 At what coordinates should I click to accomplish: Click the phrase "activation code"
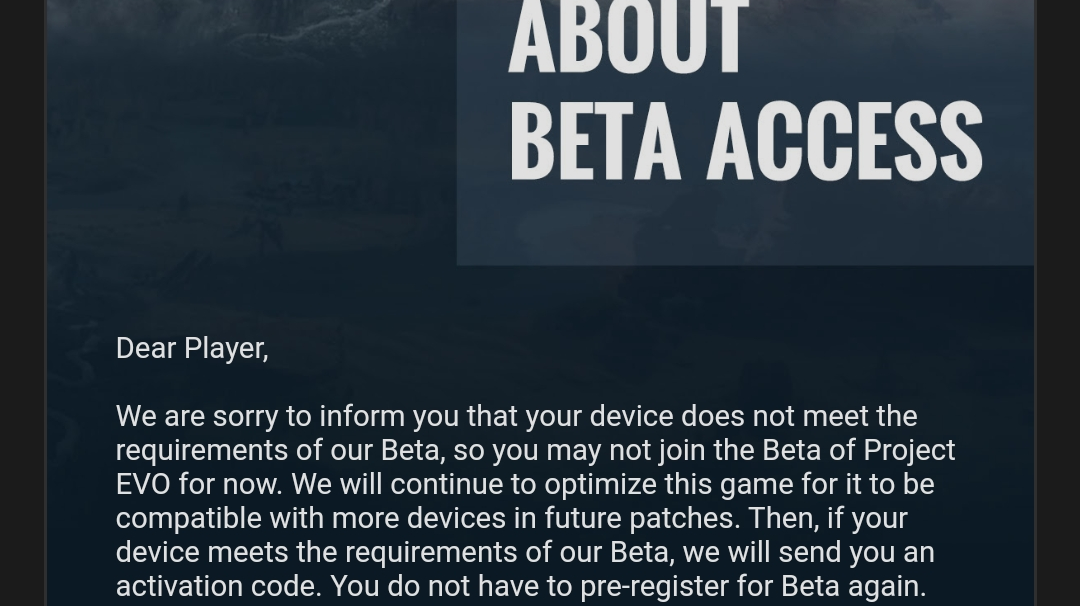pos(218,586)
